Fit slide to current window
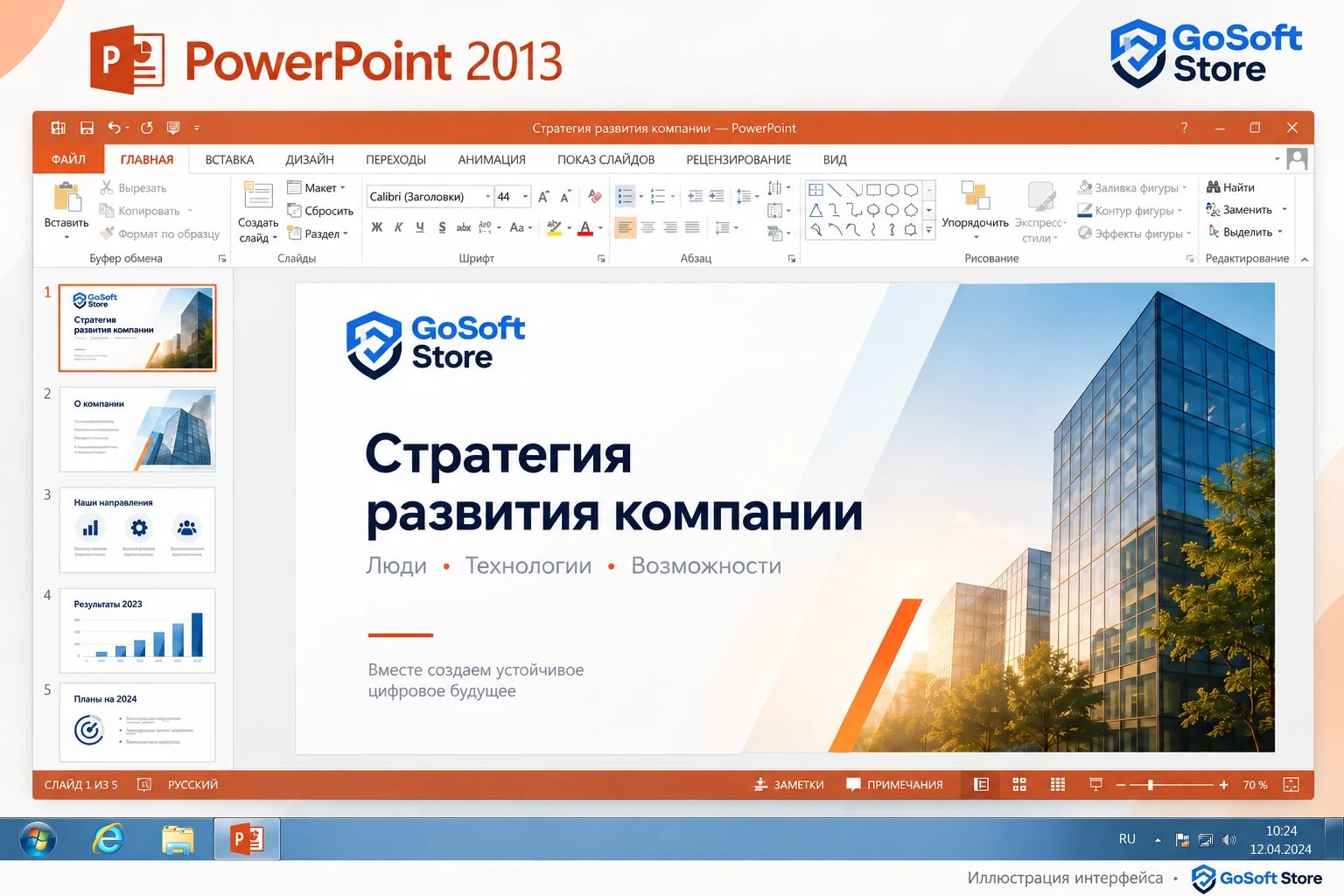1344x896 pixels. pos(1291,785)
